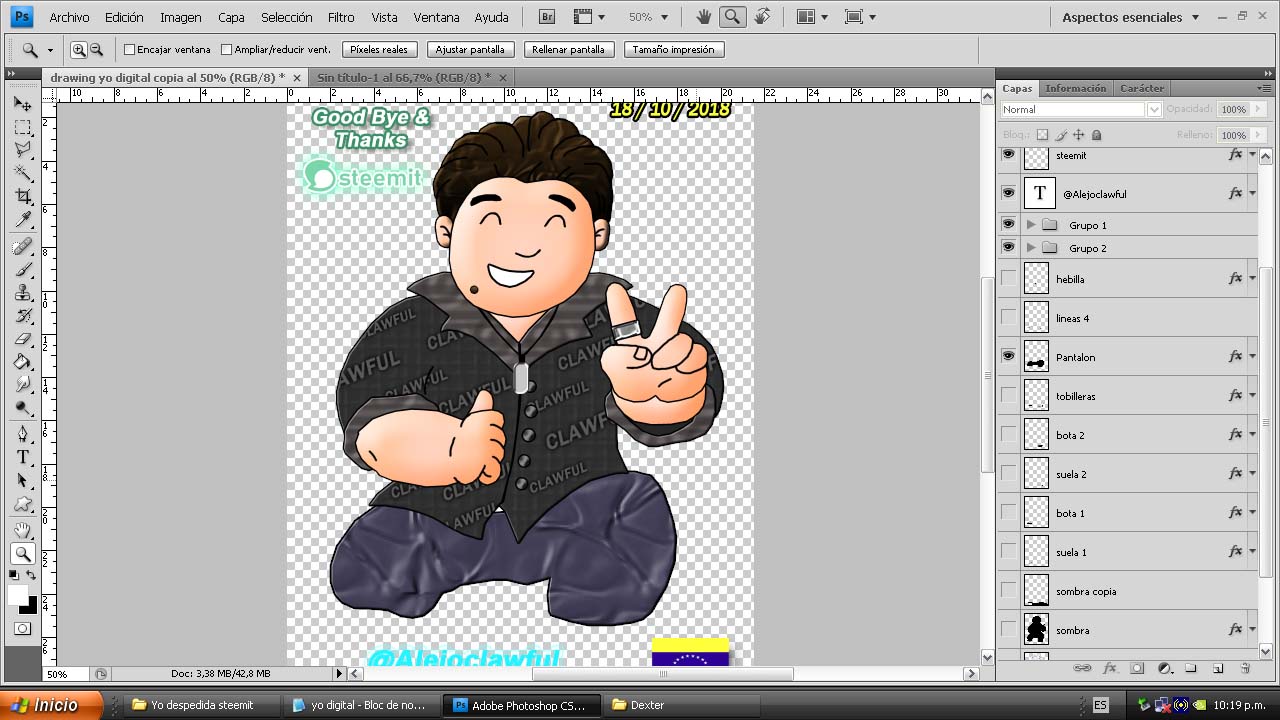Select the History Brush tool
The image size is (1280, 720).
coord(23,316)
